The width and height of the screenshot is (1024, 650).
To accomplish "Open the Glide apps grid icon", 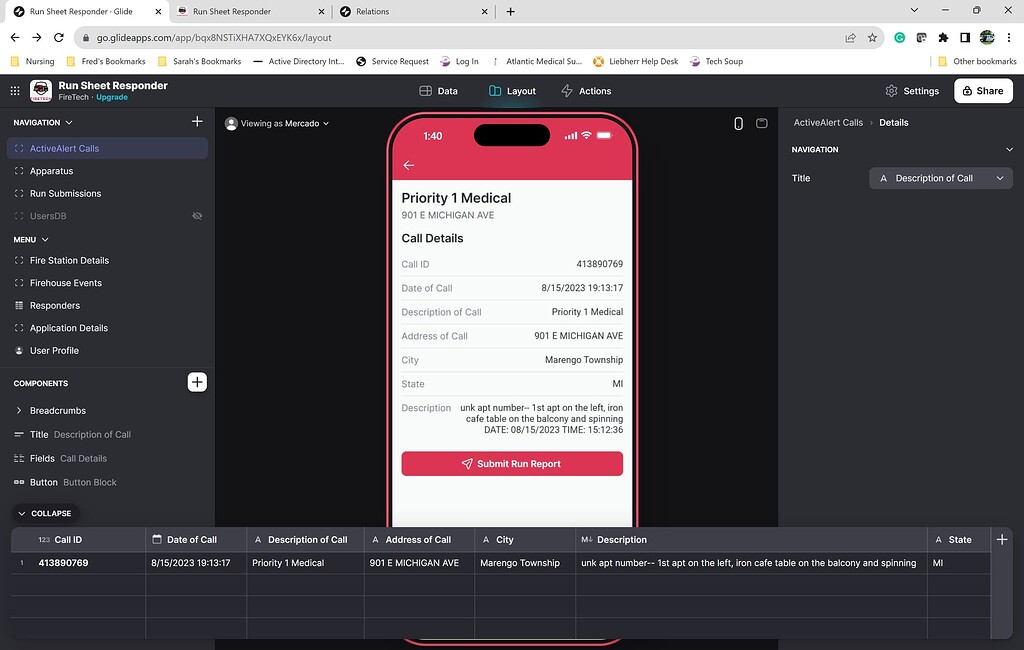I will pos(14,91).
